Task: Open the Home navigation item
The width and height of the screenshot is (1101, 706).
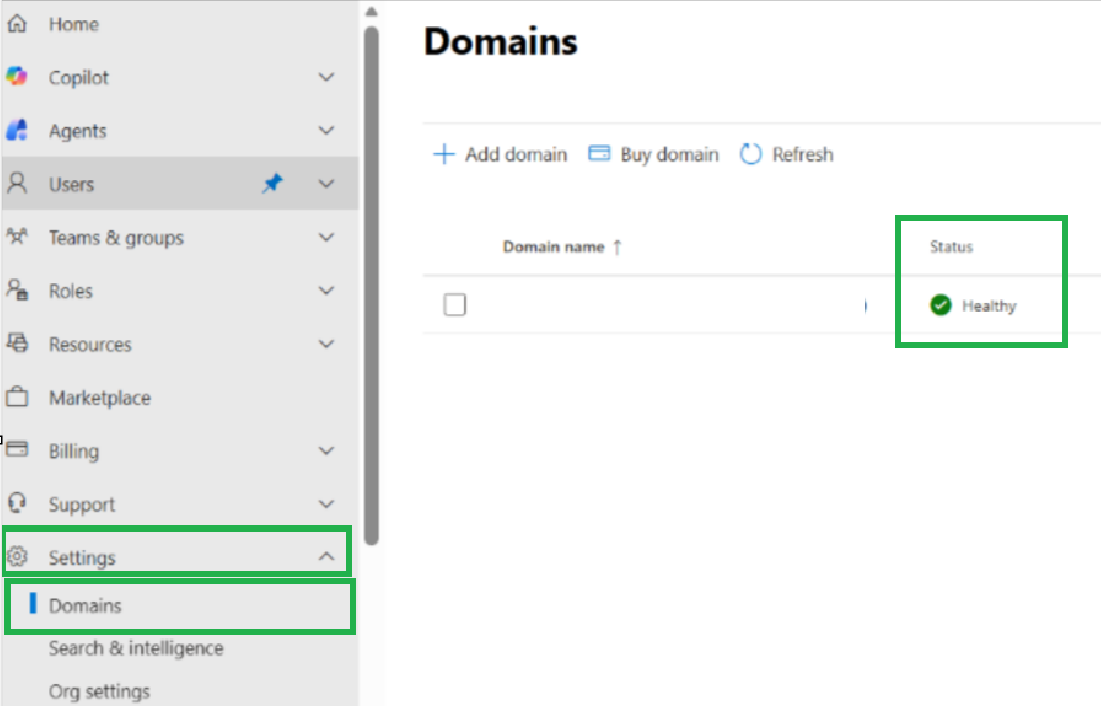Action: coord(180,25)
